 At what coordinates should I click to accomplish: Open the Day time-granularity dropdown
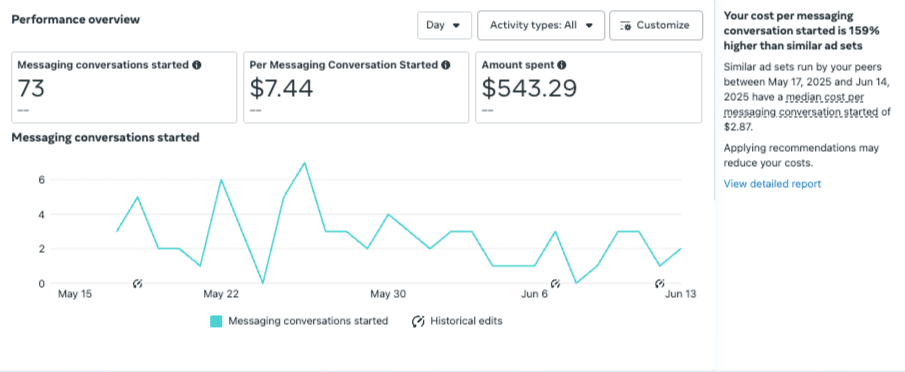[444, 25]
